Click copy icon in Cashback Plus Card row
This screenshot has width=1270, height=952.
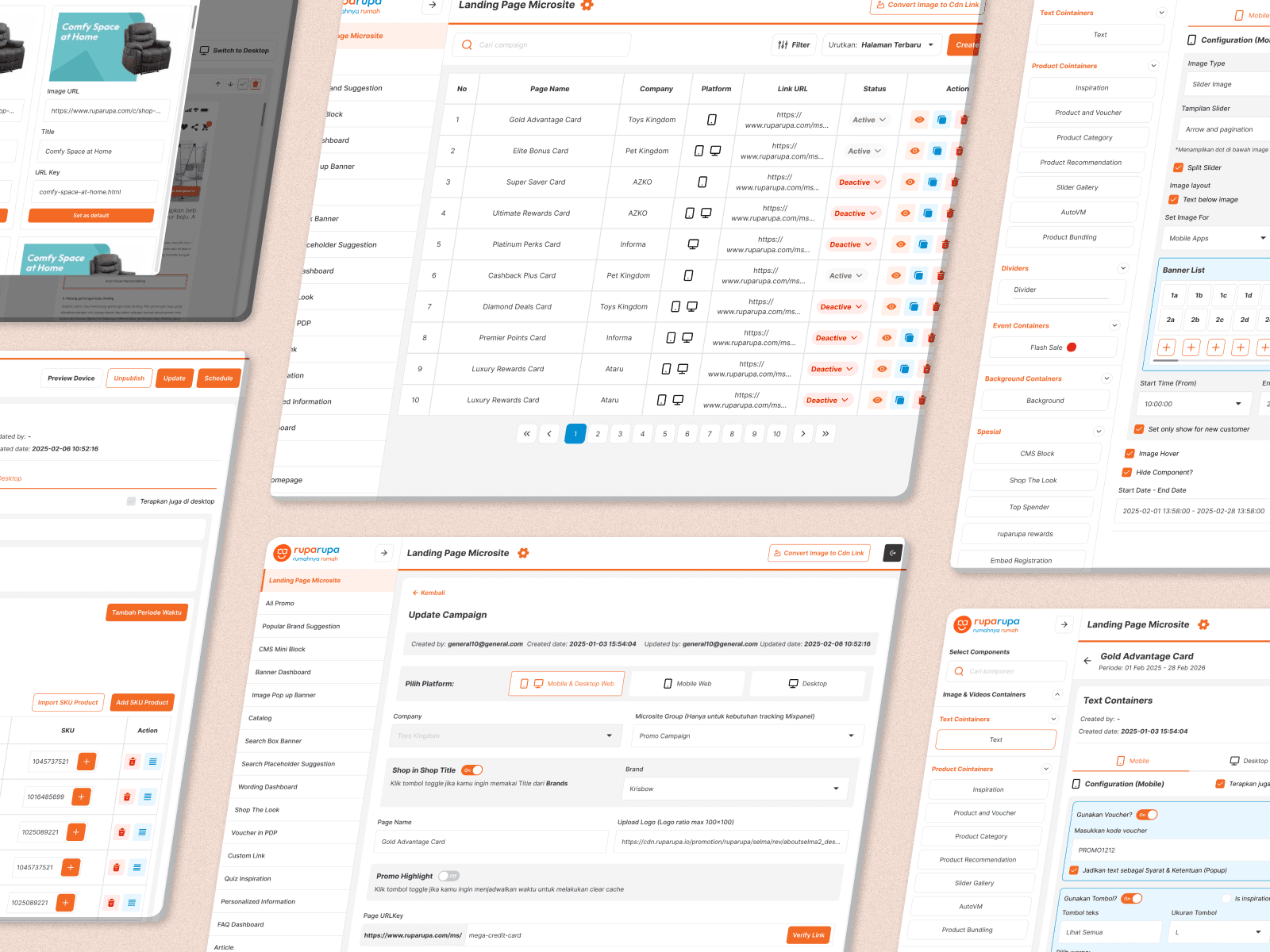[918, 275]
